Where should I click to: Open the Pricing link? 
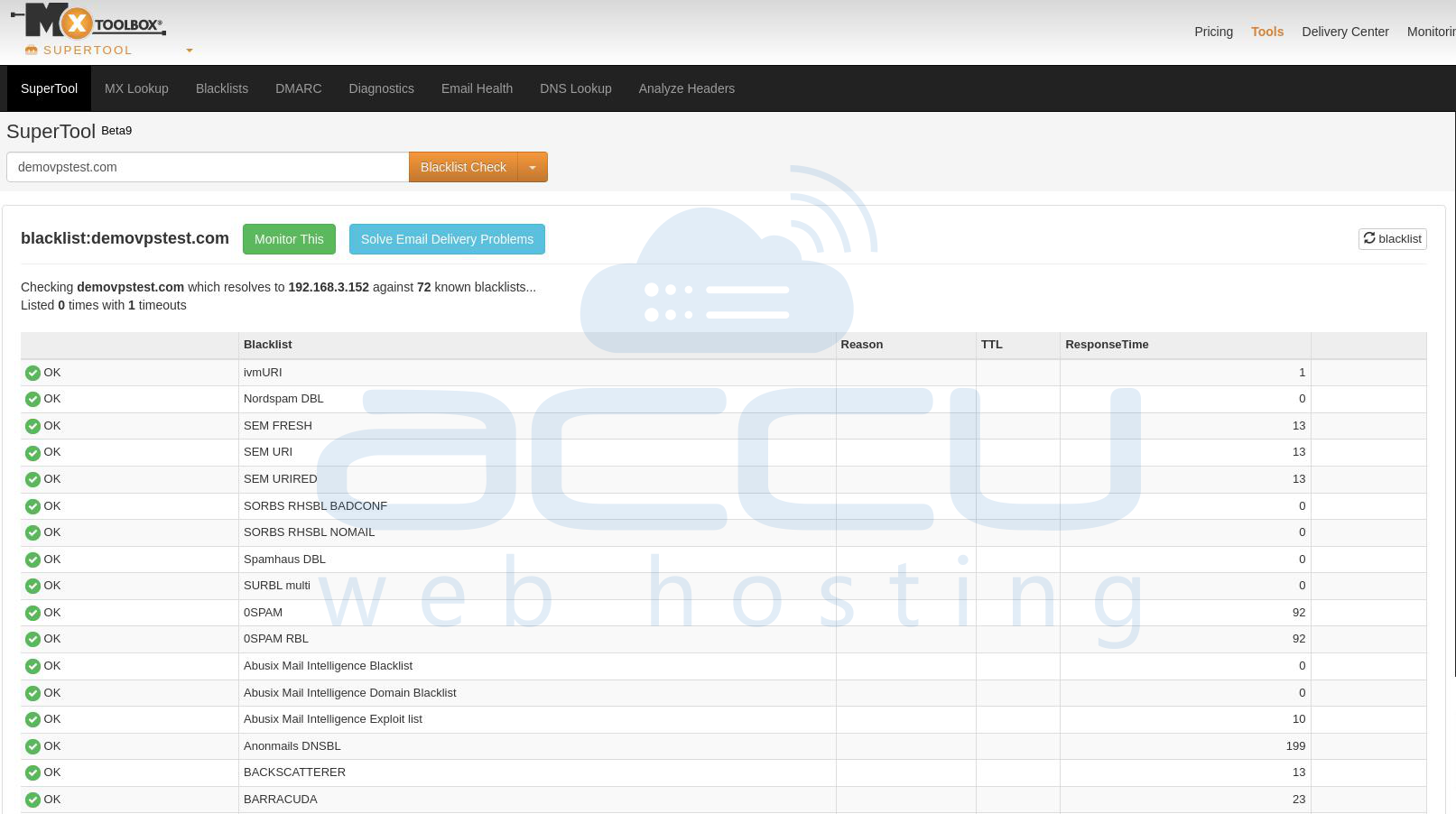click(x=1213, y=32)
